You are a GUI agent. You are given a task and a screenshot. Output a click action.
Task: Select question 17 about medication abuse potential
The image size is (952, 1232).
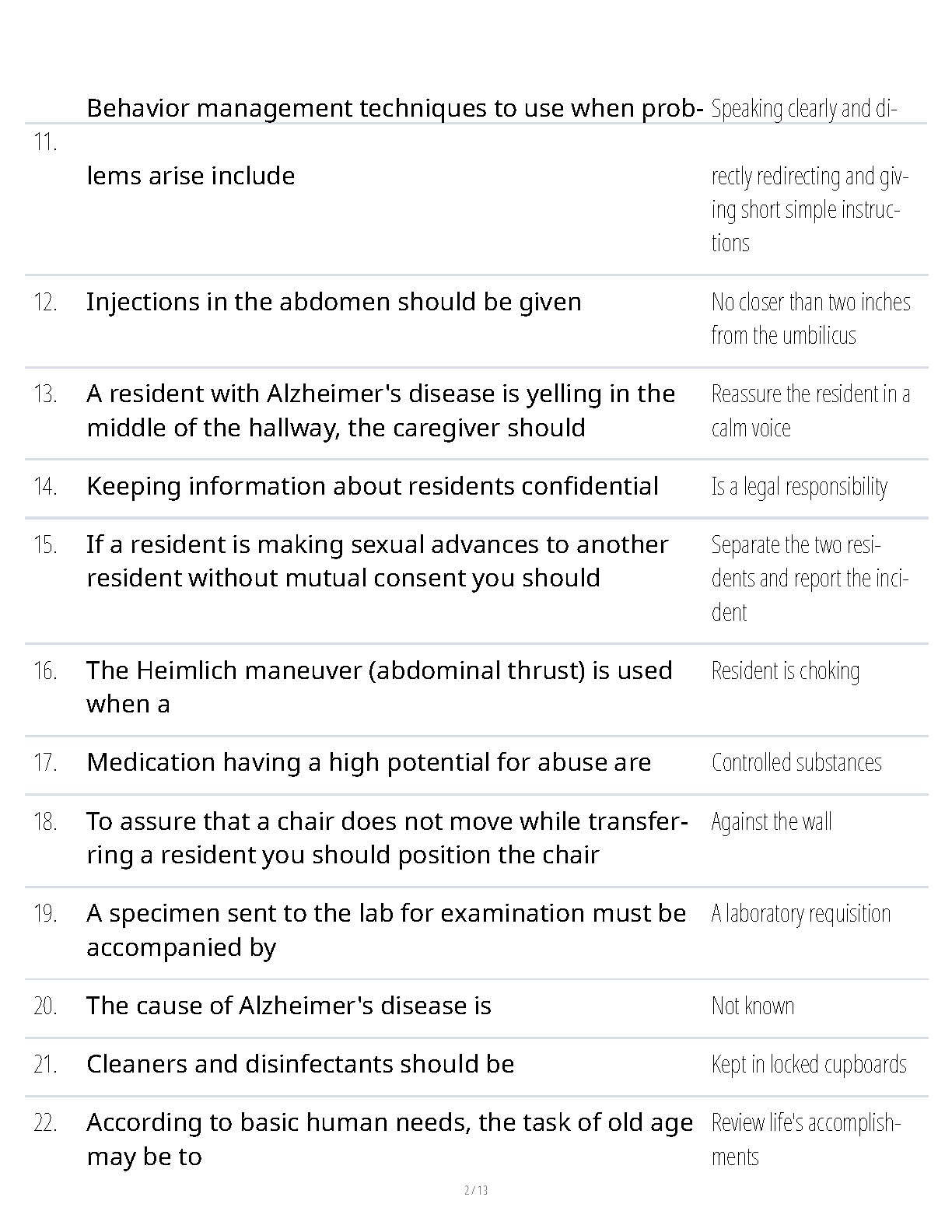pos(369,762)
